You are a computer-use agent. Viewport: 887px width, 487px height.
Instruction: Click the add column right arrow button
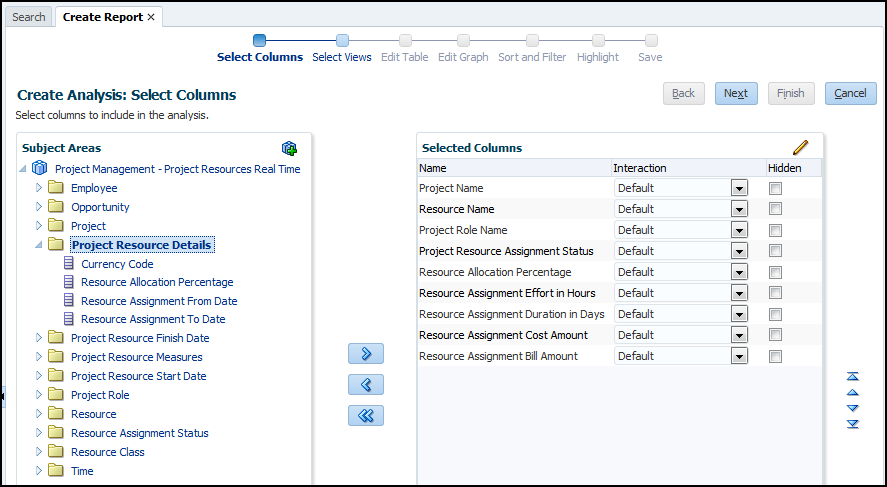coord(365,353)
